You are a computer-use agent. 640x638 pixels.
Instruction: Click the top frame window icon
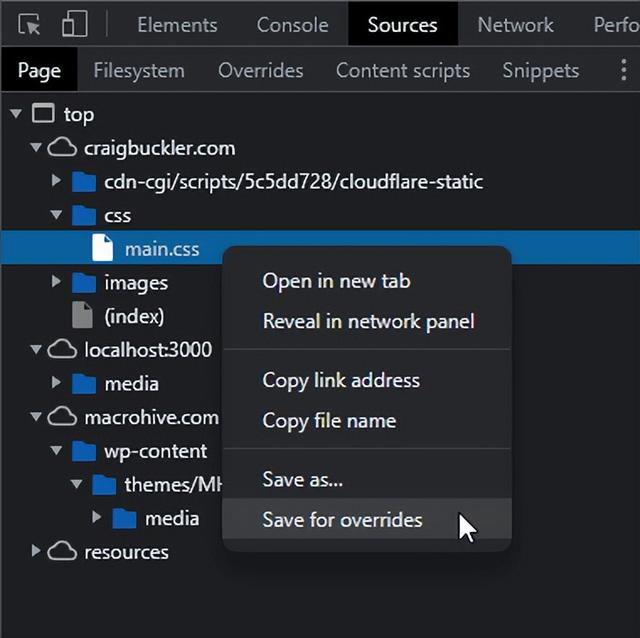(x=43, y=113)
